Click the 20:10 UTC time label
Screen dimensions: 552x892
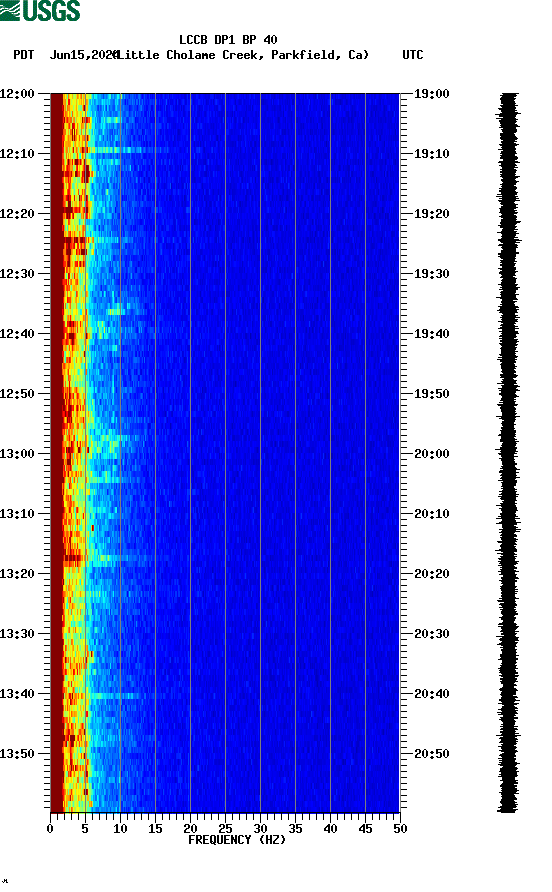tap(431, 514)
